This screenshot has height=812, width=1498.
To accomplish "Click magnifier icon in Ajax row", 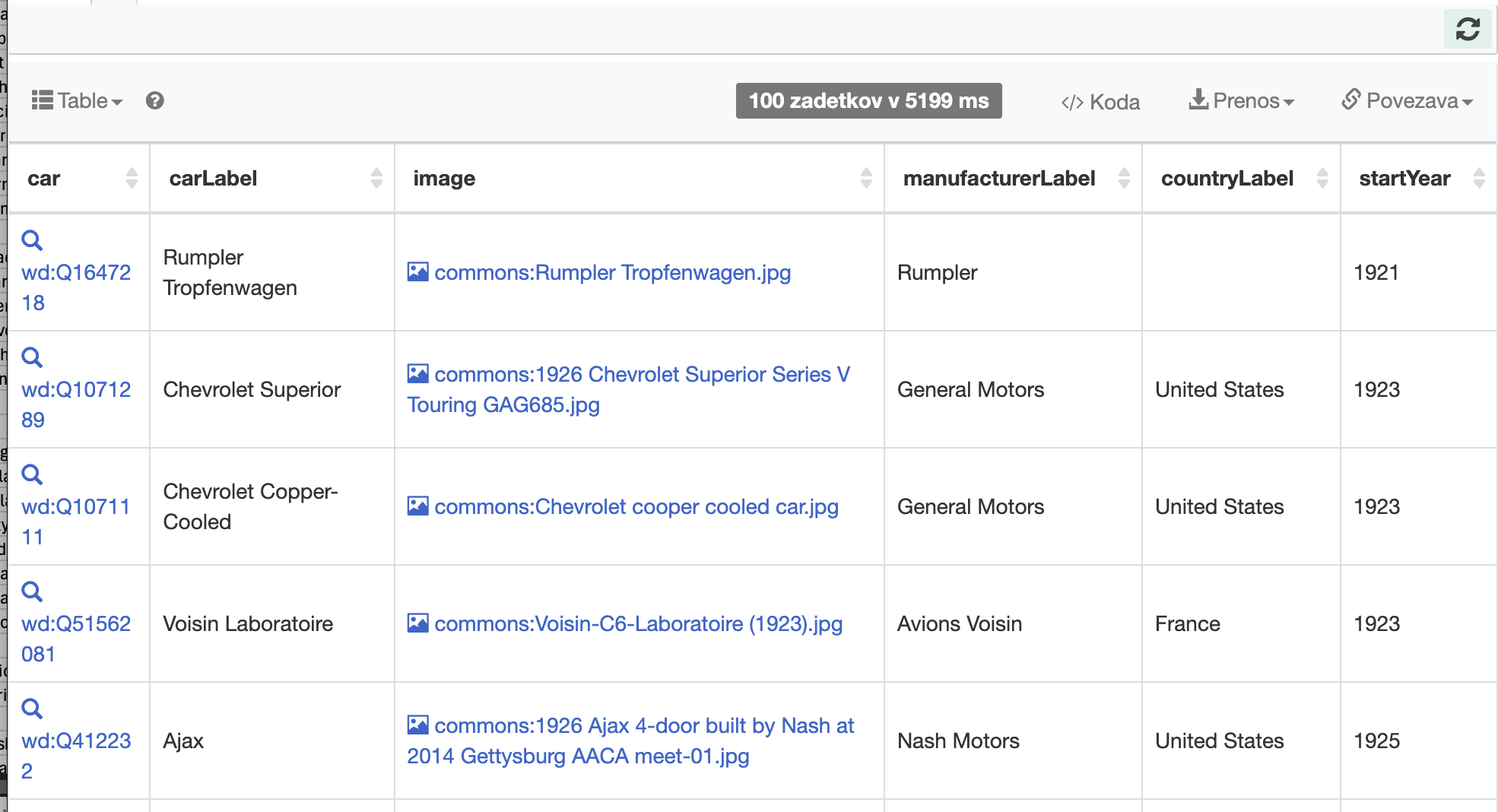I will pyautogui.click(x=32, y=709).
